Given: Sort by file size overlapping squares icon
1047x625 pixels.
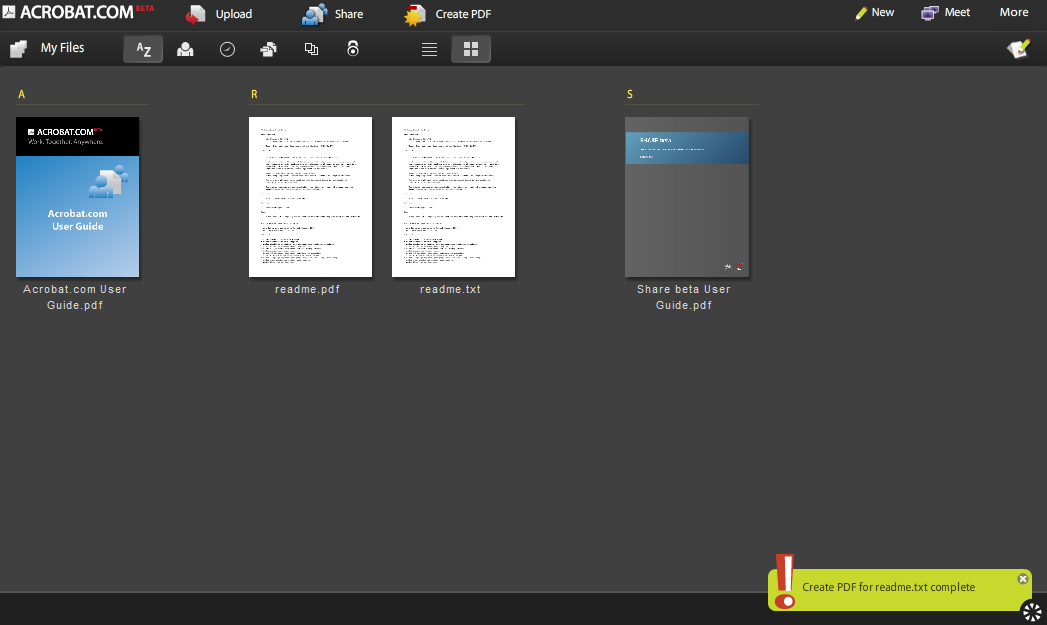Looking at the screenshot, I should 311,49.
